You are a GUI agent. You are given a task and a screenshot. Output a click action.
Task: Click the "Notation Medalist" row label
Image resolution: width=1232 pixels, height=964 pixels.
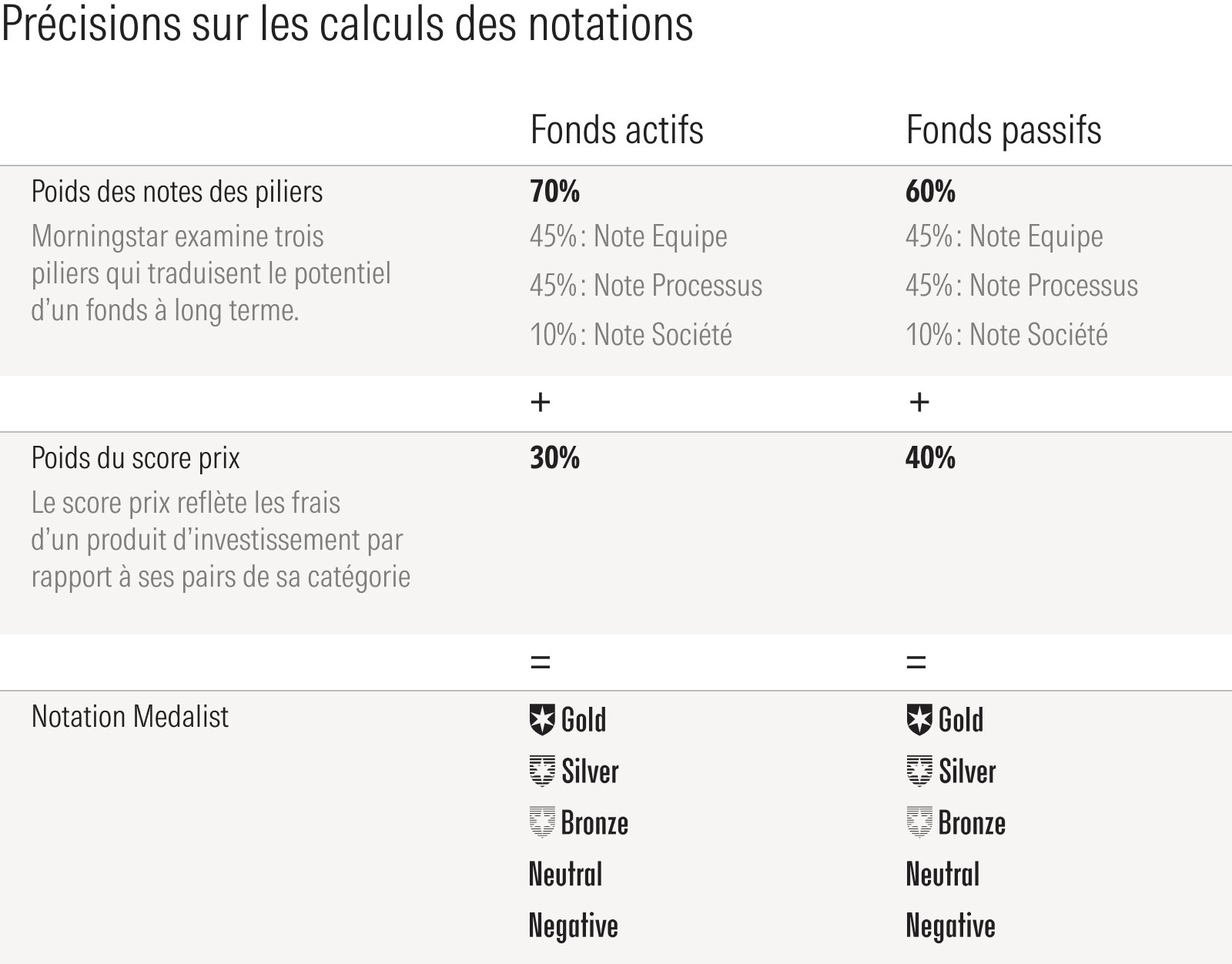tap(130, 717)
